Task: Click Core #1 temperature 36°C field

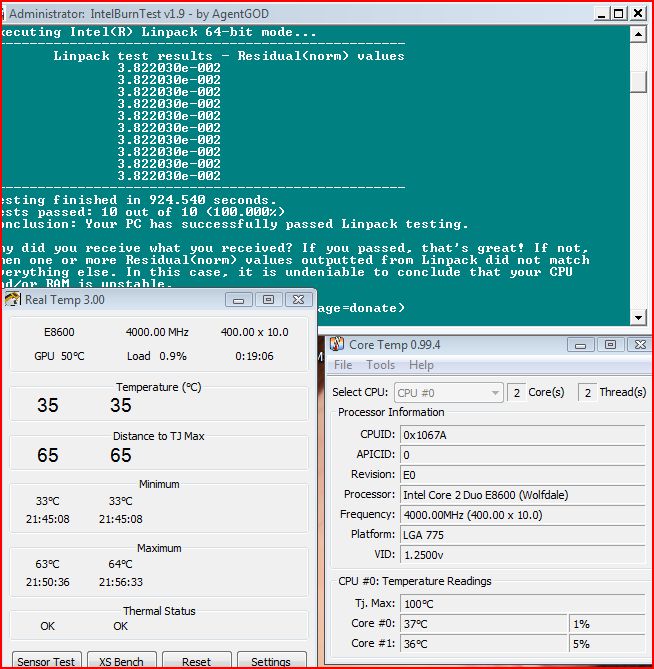Action: click(483, 644)
